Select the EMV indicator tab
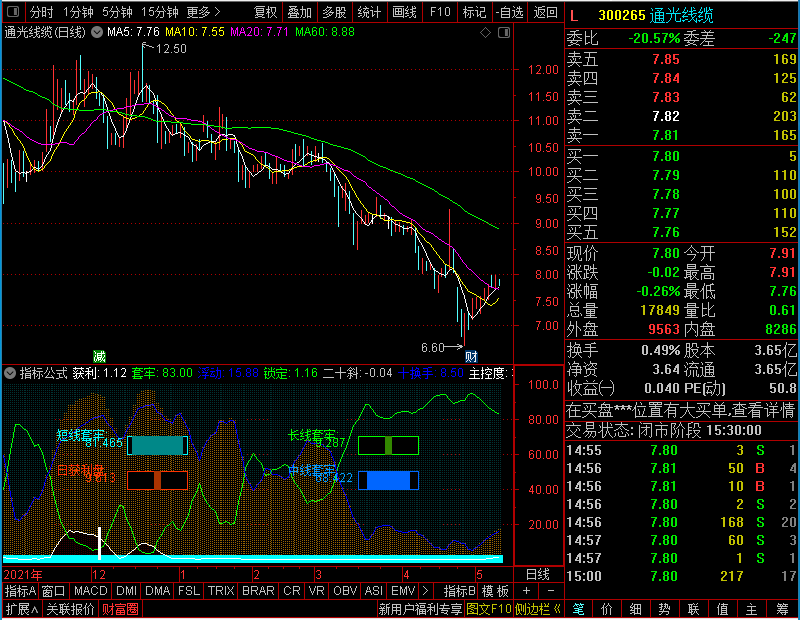800x620 pixels. (x=403, y=591)
